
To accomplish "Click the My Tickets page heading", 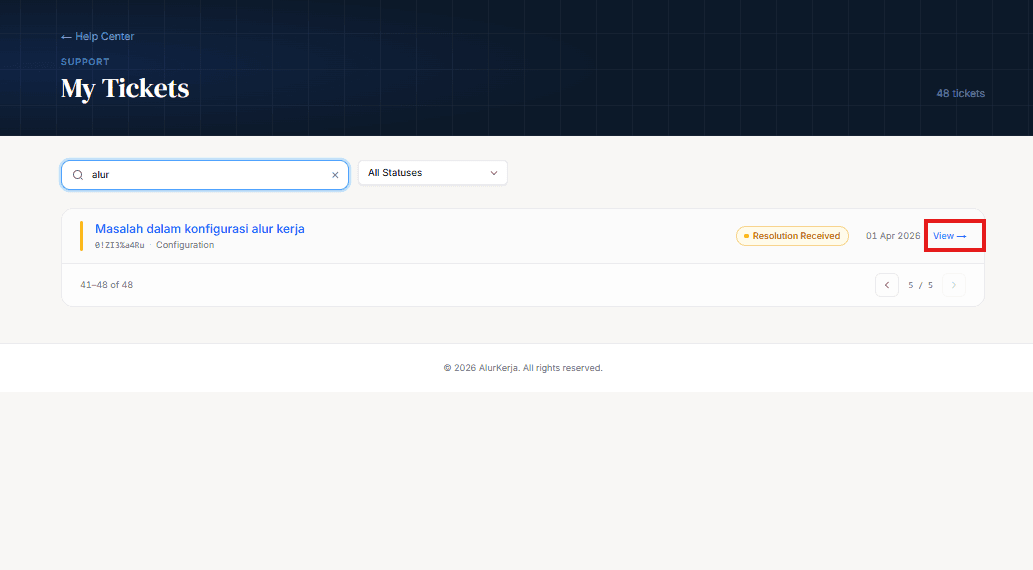I will (125, 88).
